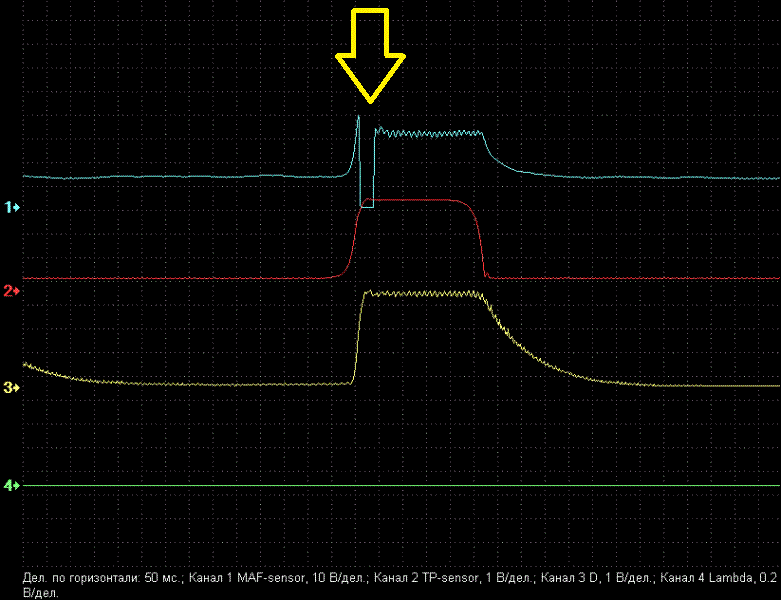Click the yellow trace steep rising edge

coord(358,340)
